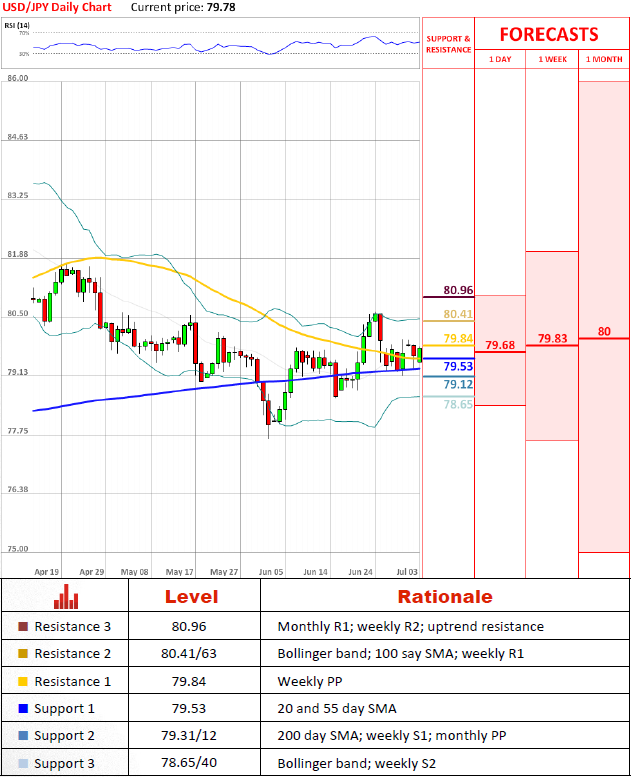Click the Apr 29 date axis label
This screenshot has width=631, height=777.
[92, 571]
